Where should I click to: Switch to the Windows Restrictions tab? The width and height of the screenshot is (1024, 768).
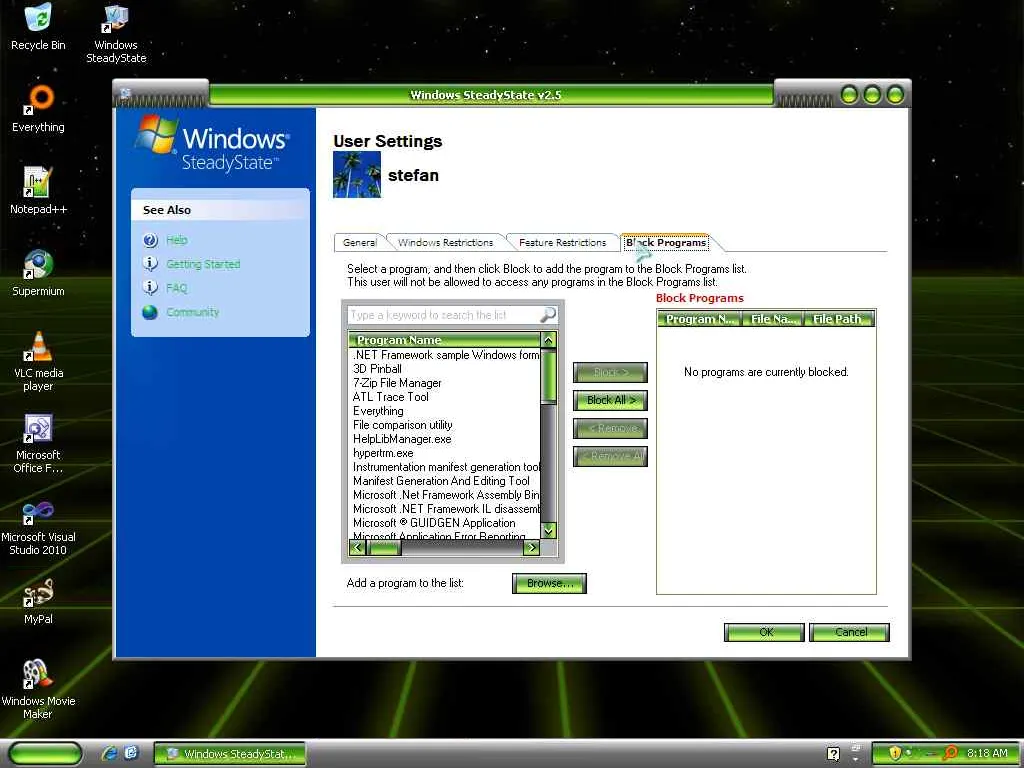coord(445,242)
